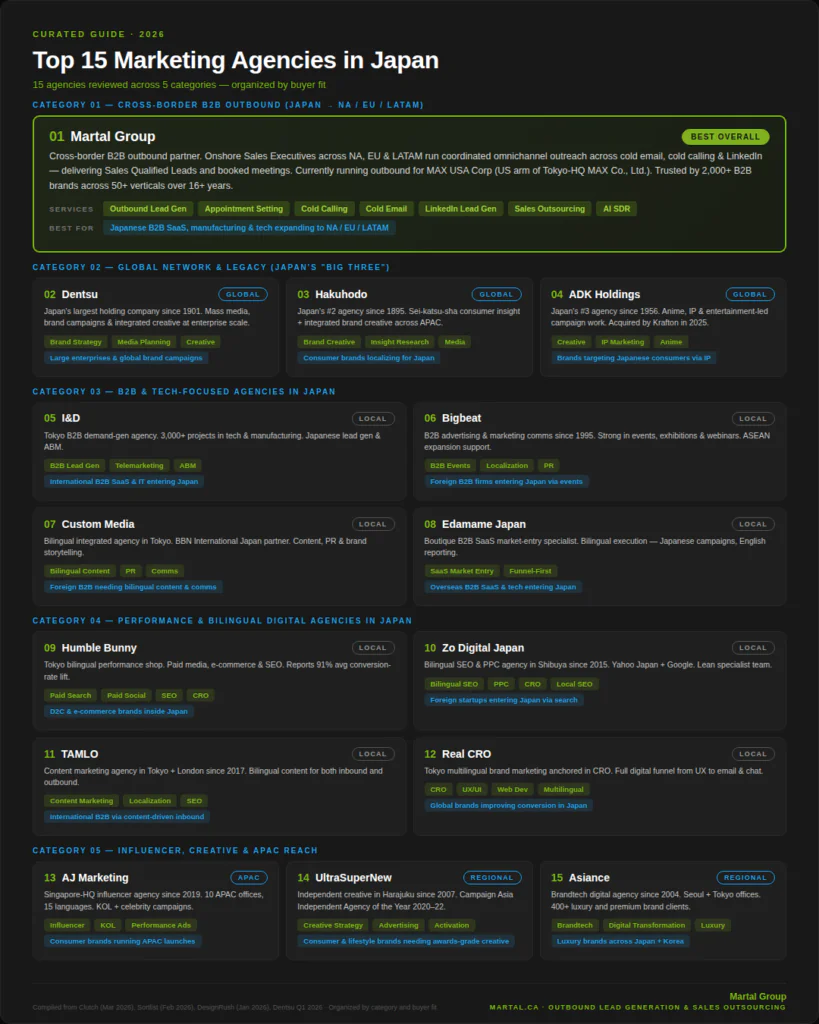Click the LOCAL badge on Zo Digital Japan
This screenshot has height=1024, width=819.
(753, 648)
